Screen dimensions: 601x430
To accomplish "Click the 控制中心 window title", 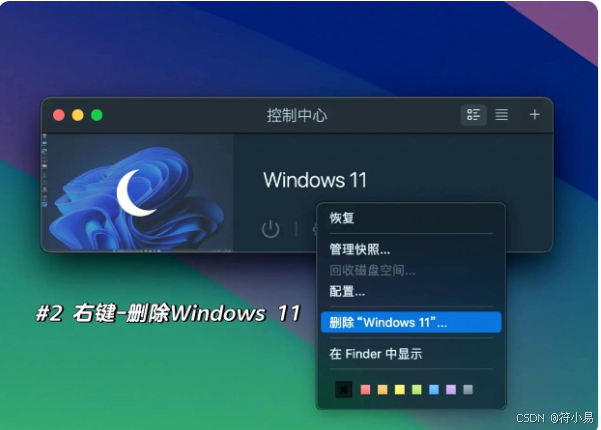I will 297,115.
